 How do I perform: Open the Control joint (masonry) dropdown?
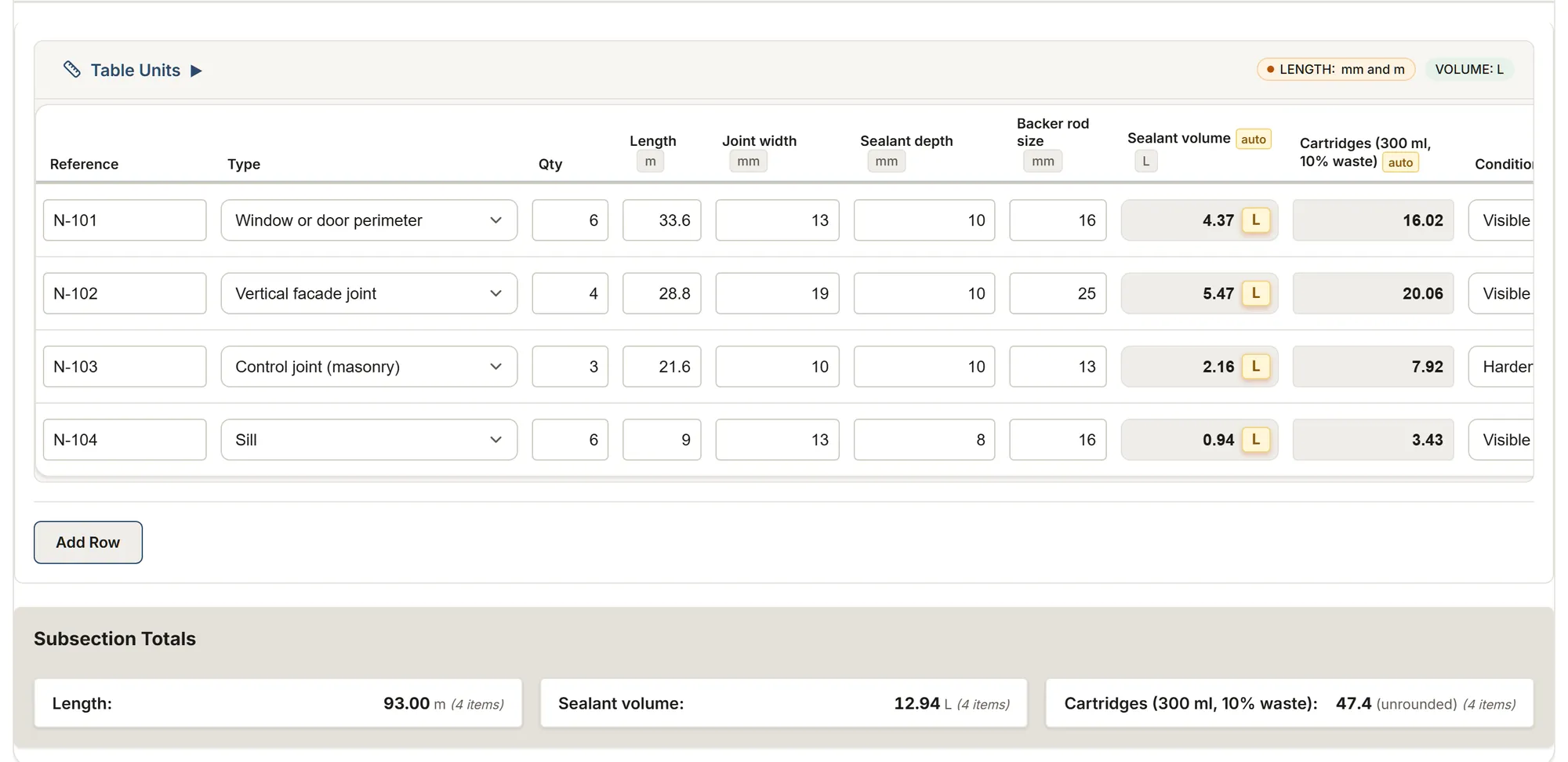[x=369, y=367]
